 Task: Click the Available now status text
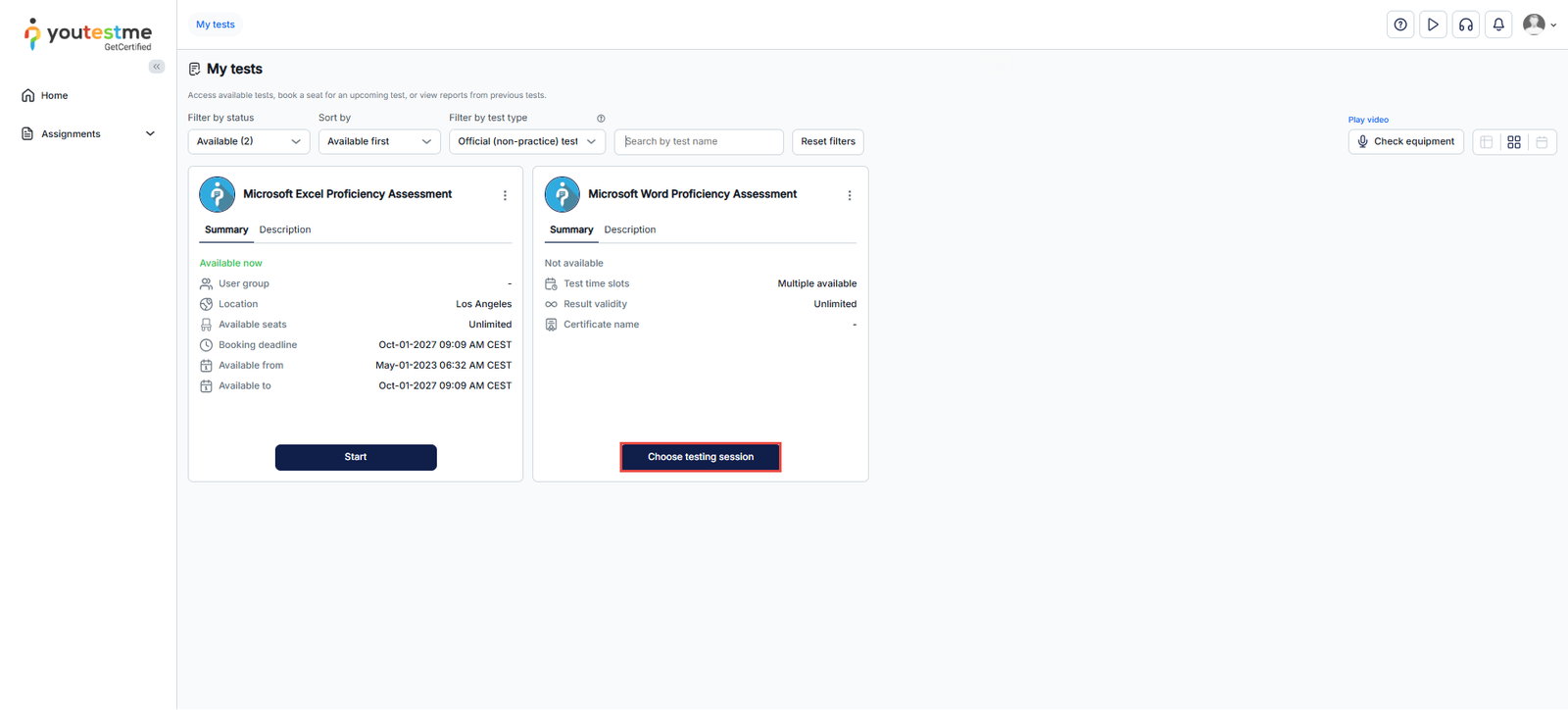(231, 263)
